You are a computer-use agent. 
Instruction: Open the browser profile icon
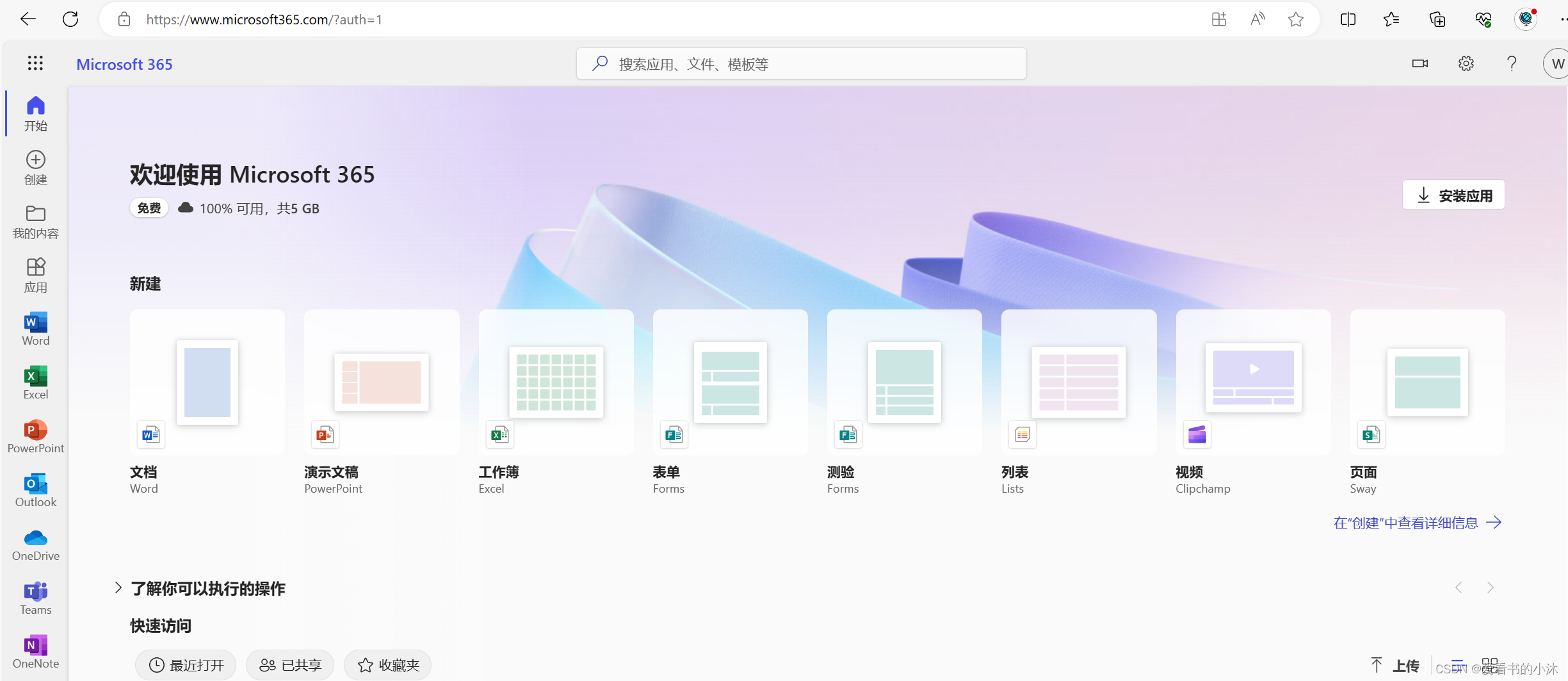(x=1526, y=19)
